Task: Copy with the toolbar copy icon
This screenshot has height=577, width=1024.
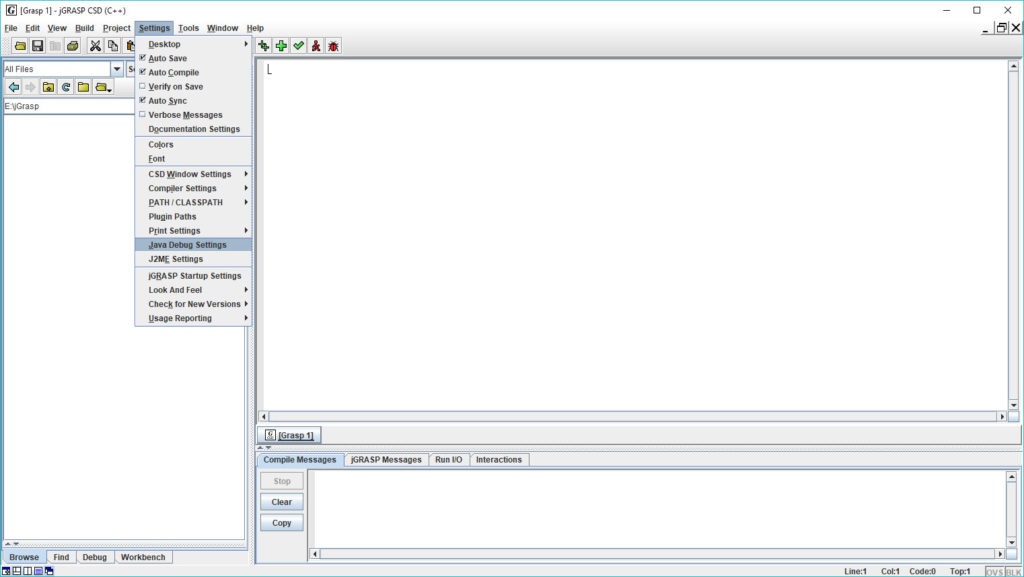Action: [113, 46]
